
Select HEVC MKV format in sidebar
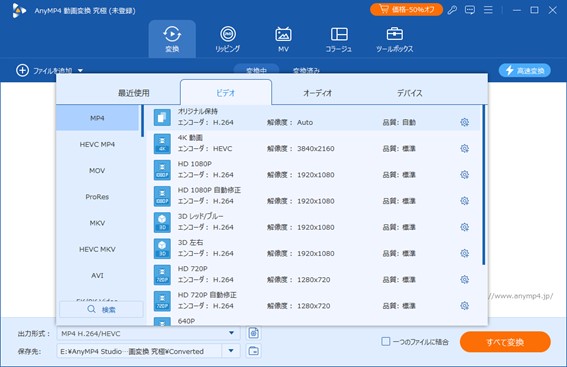[x=97, y=249]
